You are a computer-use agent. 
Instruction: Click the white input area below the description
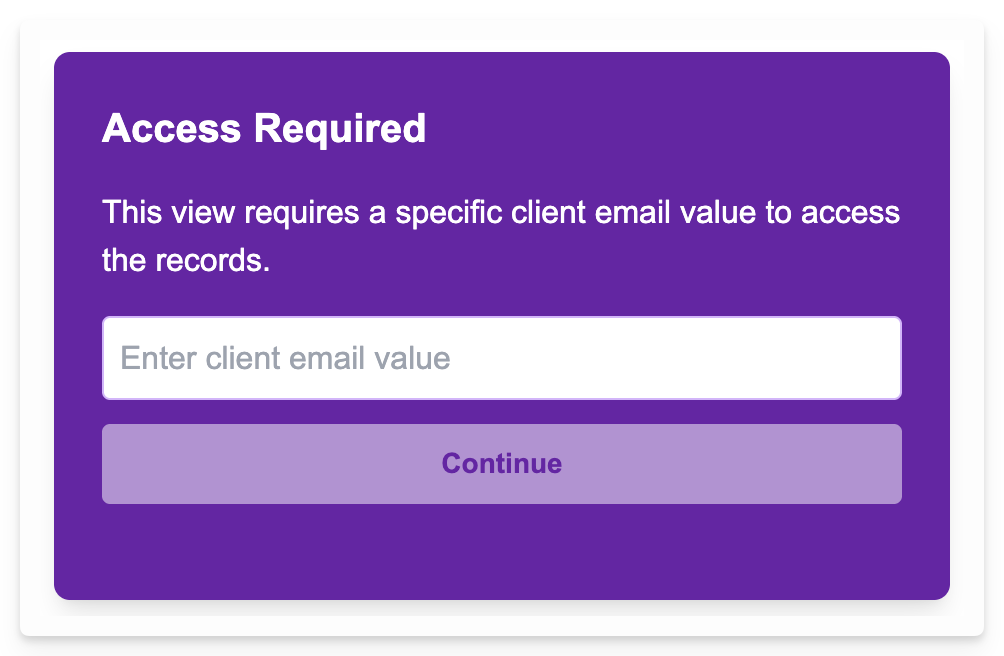(x=500, y=358)
